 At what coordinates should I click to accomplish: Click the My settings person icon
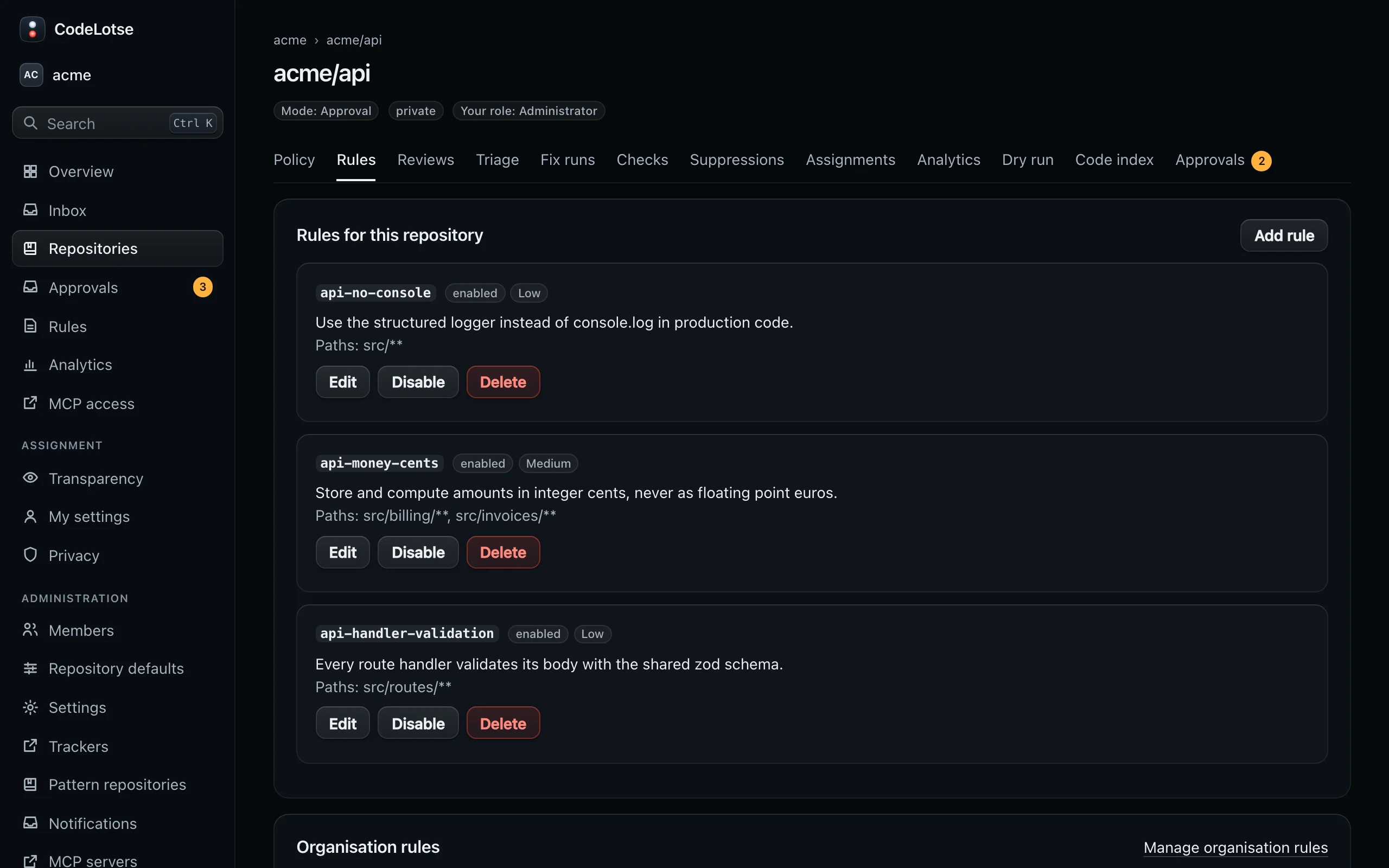click(x=30, y=516)
